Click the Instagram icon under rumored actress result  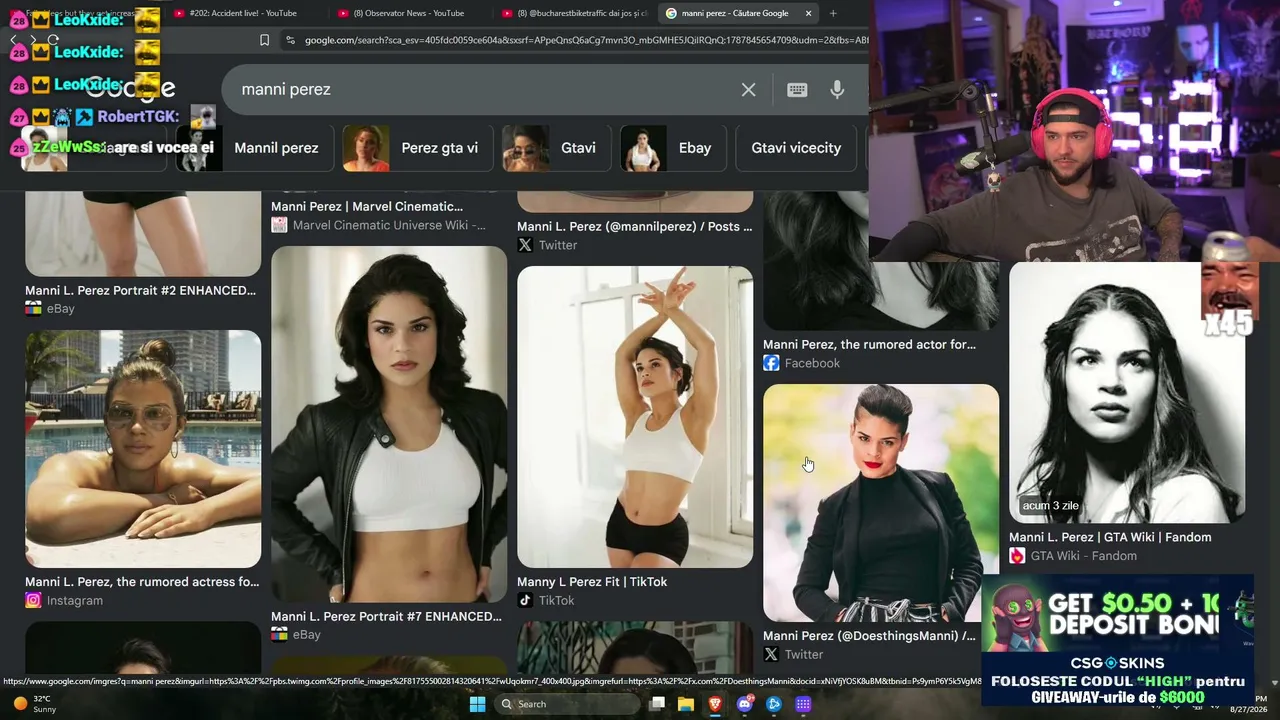click(x=33, y=600)
